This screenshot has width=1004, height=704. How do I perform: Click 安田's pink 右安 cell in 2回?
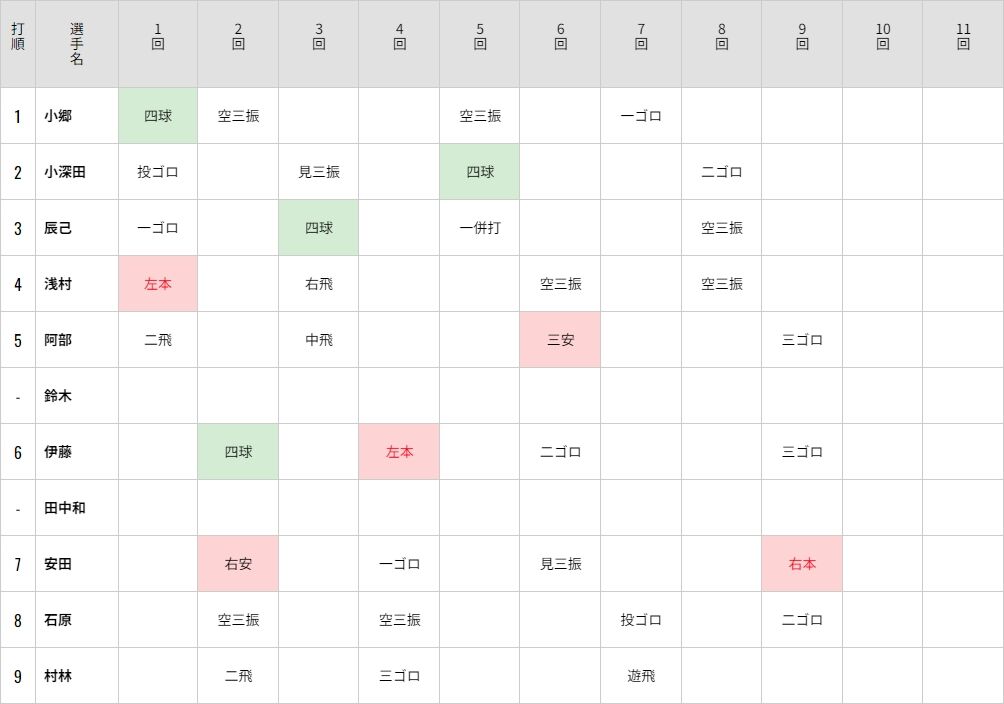[x=238, y=564]
